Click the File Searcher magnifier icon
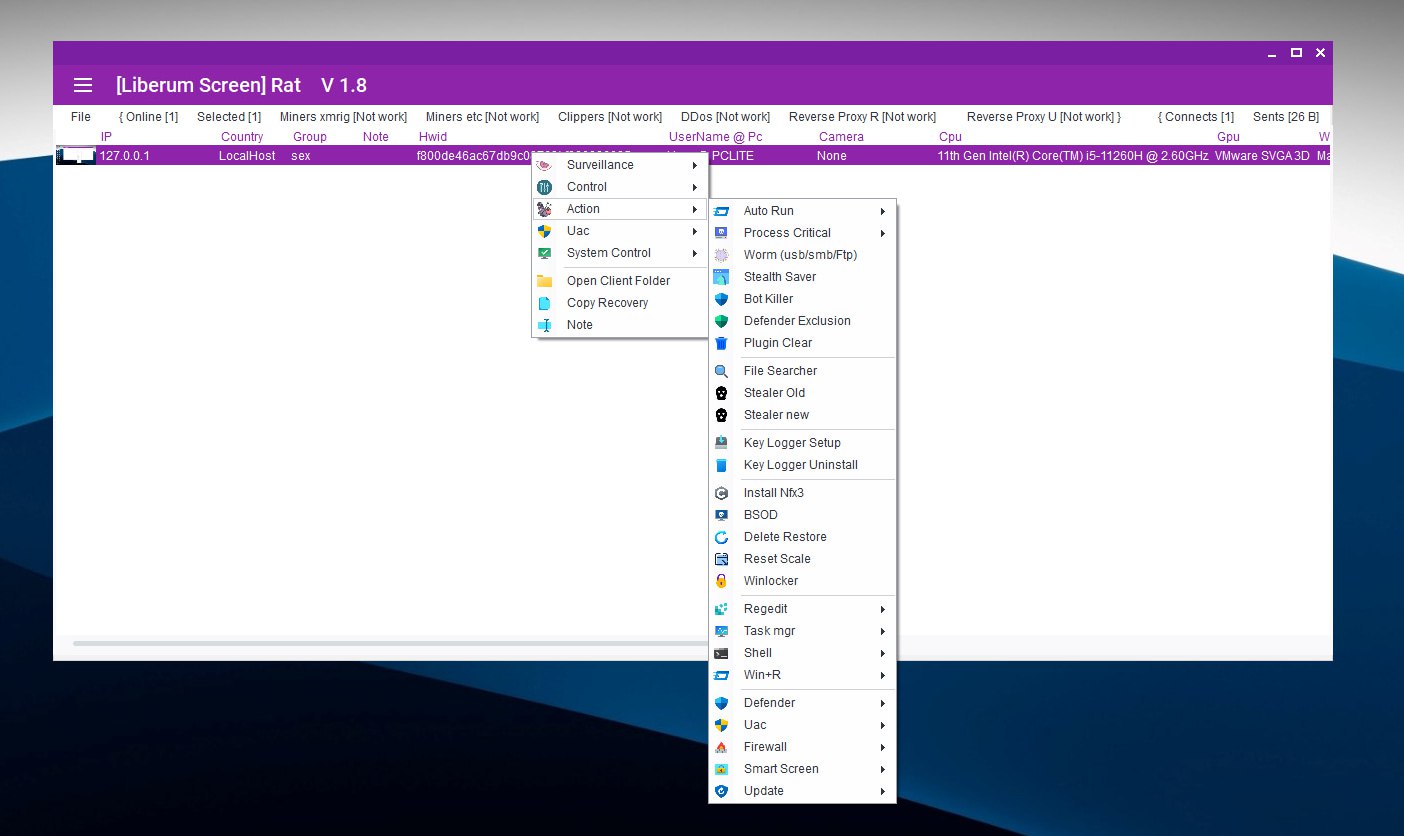 click(721, 371)
